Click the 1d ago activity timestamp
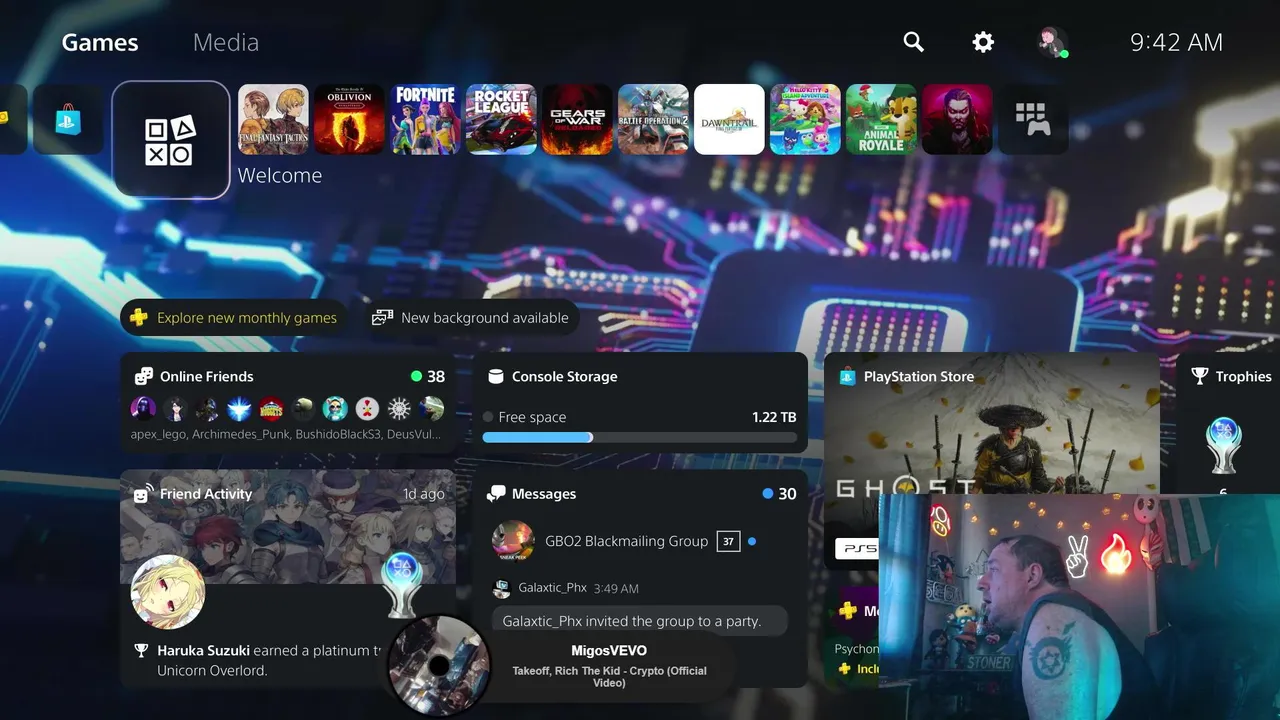Image resolution: width=1280 pixels, height=720 pixels. 424,494
